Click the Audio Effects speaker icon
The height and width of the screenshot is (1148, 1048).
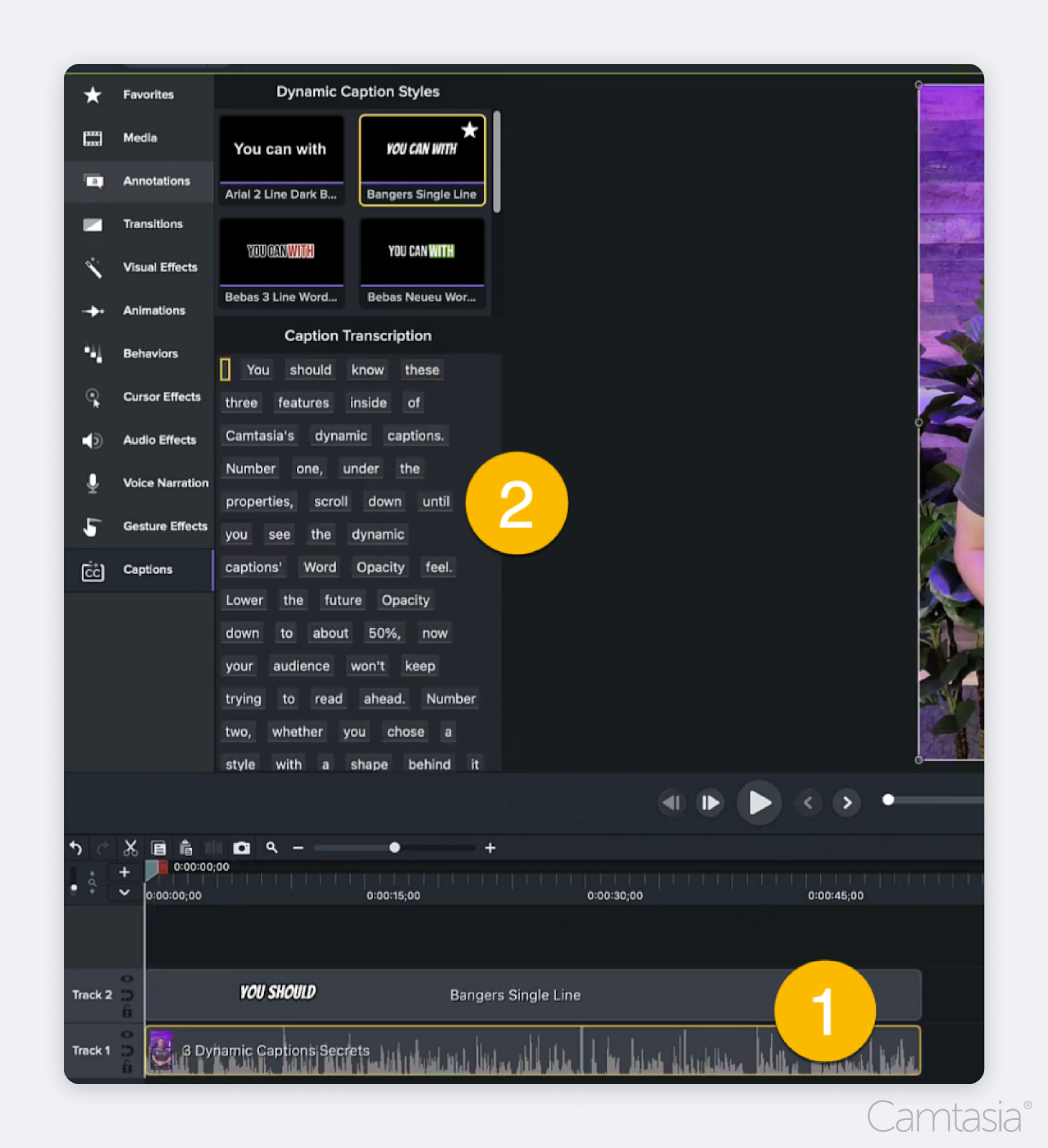pyautogui.click(x=93, y=441)
